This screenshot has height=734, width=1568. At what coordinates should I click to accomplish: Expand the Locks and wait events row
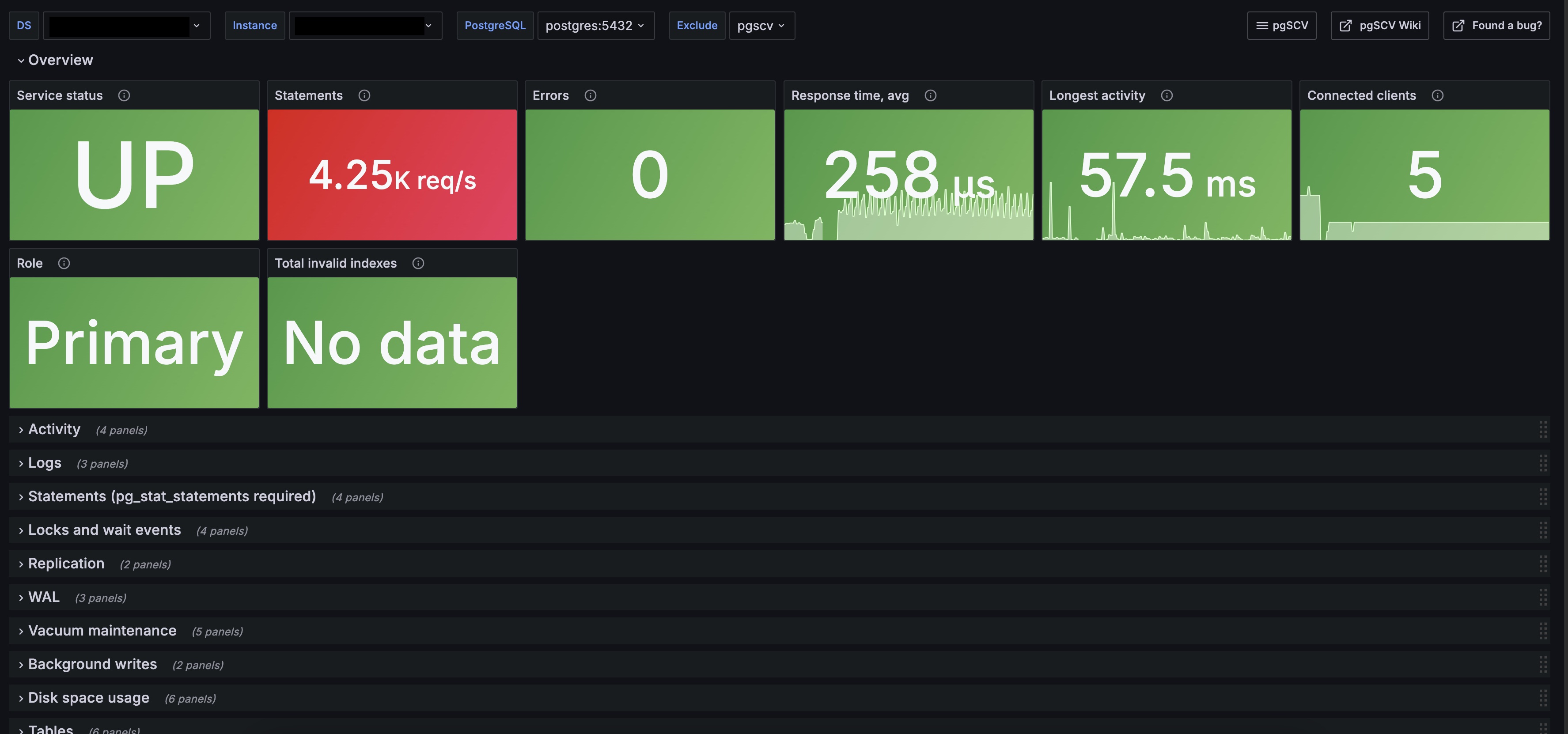click(104, 530)
